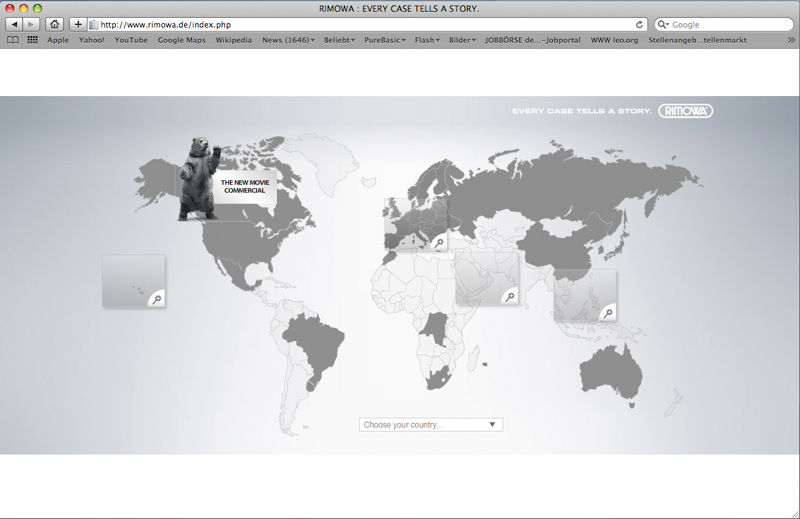
Task: Go back with the Safari back arrow
Action: [x=14, y=24]
